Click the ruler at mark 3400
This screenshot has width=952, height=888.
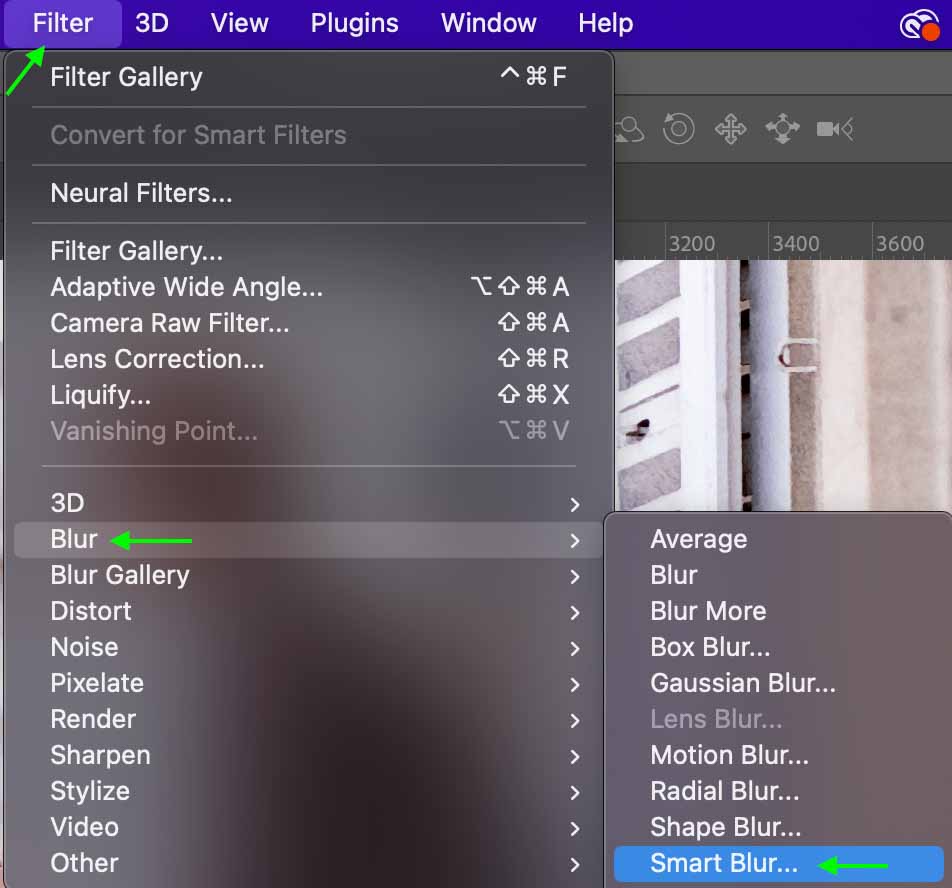click(795, 243)
